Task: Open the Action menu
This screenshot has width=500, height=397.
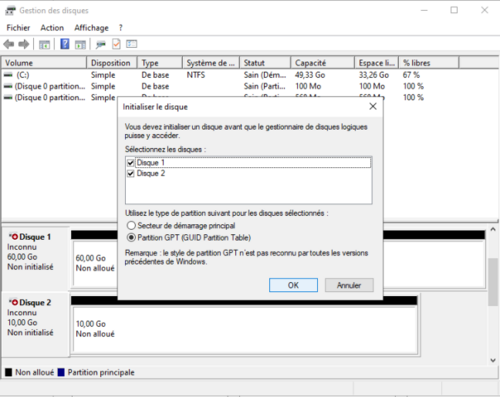Action: pos(52,28)
